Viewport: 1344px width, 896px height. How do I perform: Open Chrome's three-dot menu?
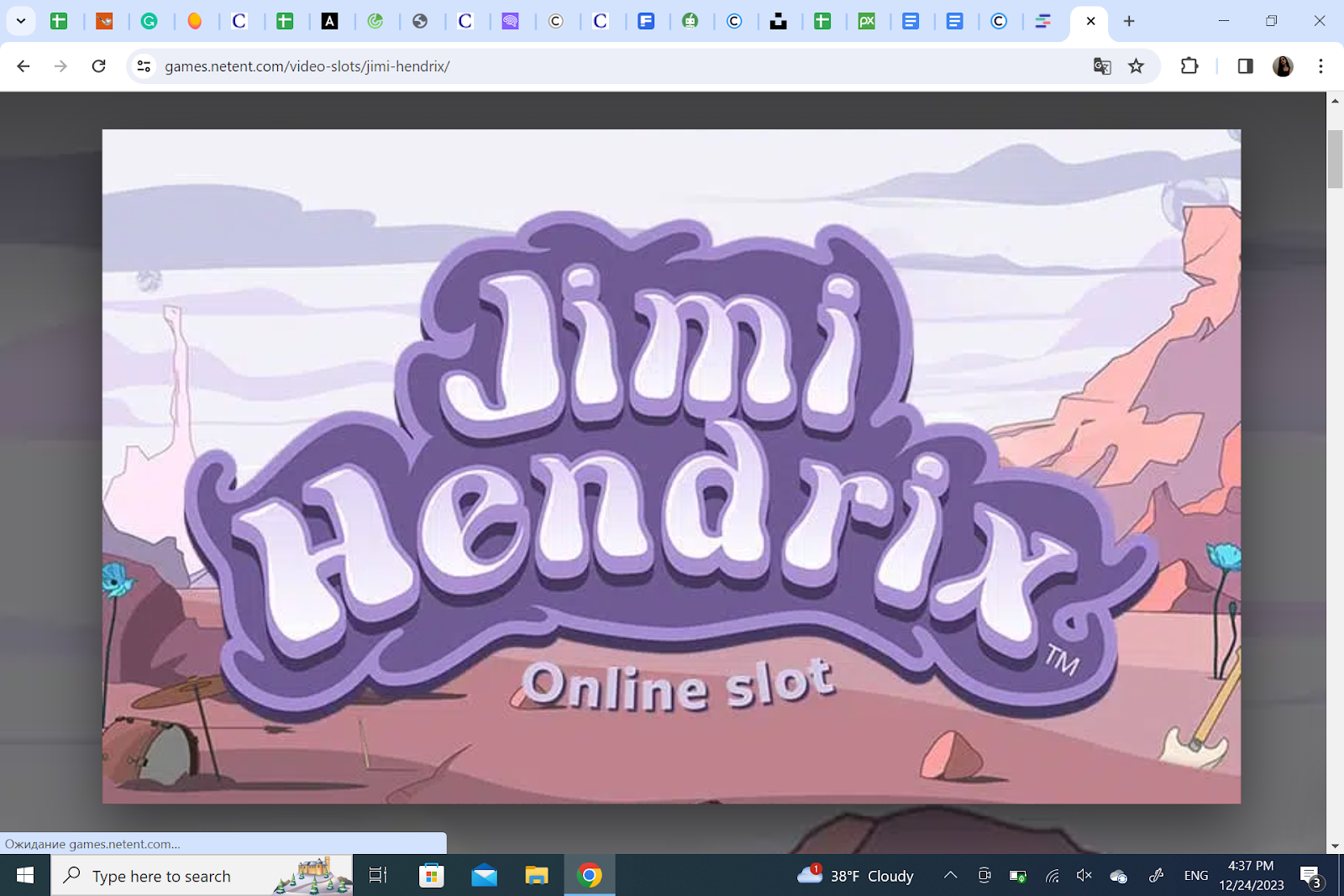tap(1320, 65)
